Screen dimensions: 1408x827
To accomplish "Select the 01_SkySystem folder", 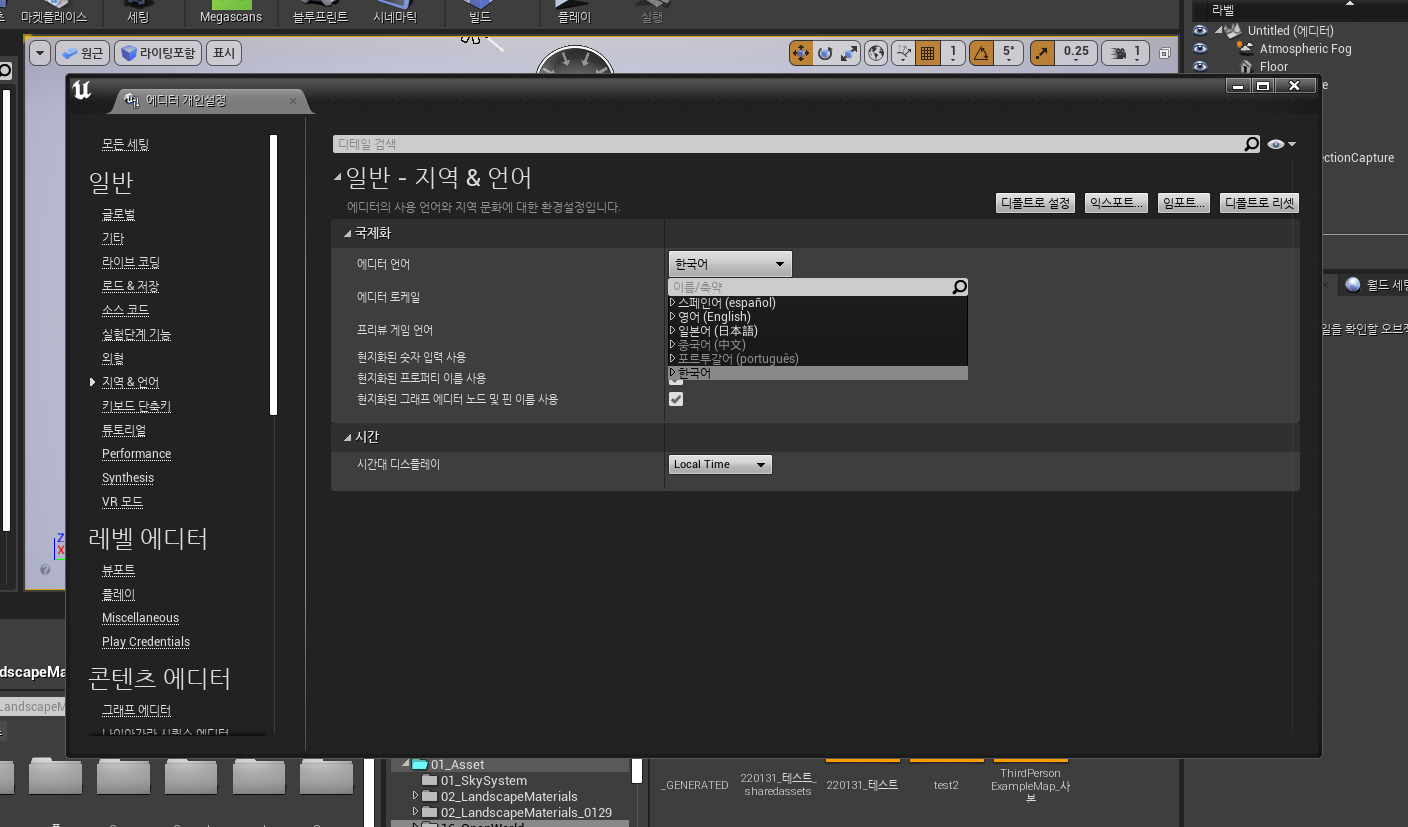I will click(484, 781).
